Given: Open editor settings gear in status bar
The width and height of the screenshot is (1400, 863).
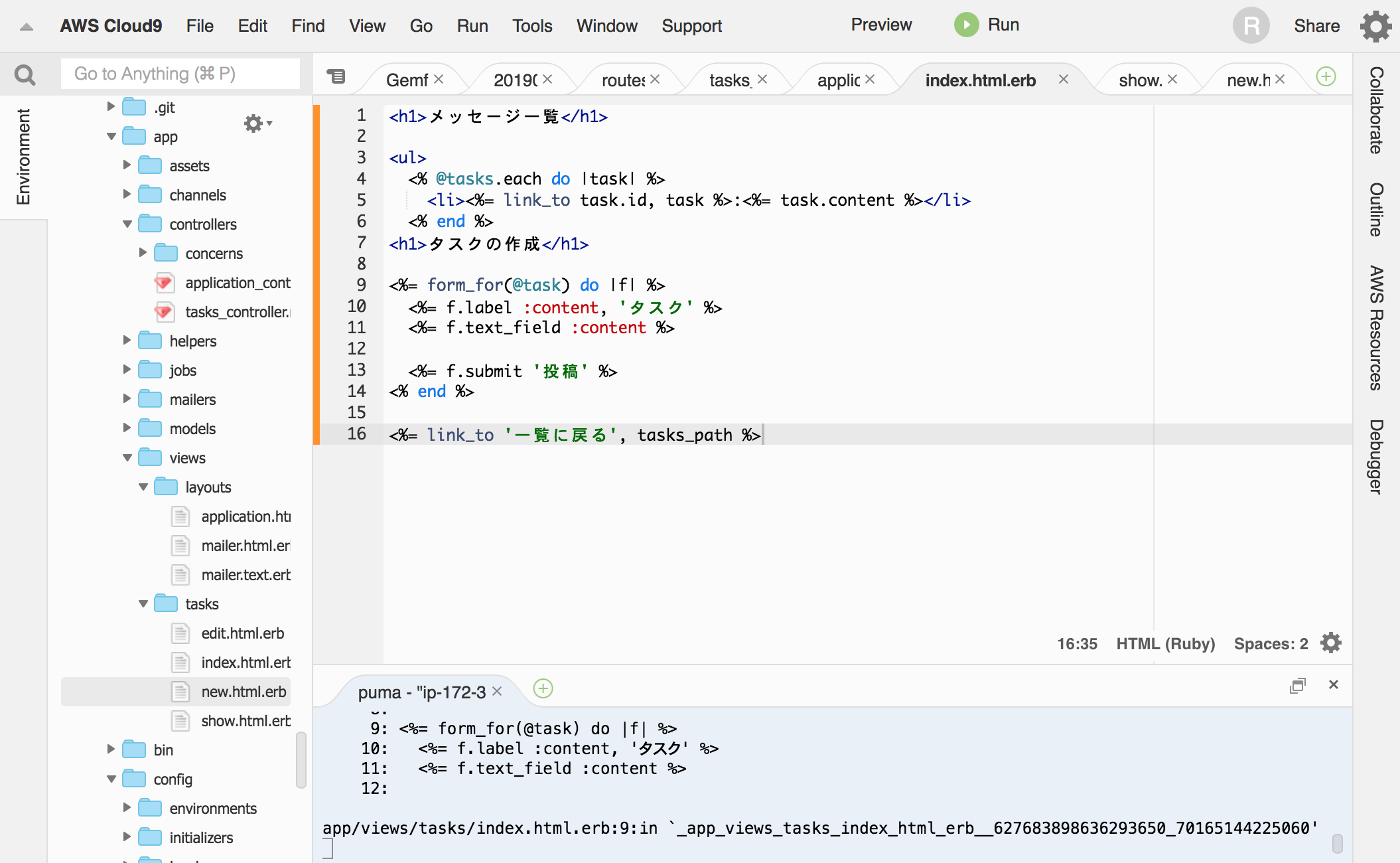Looking at the screenshot, I should [x=1331, y=643].
